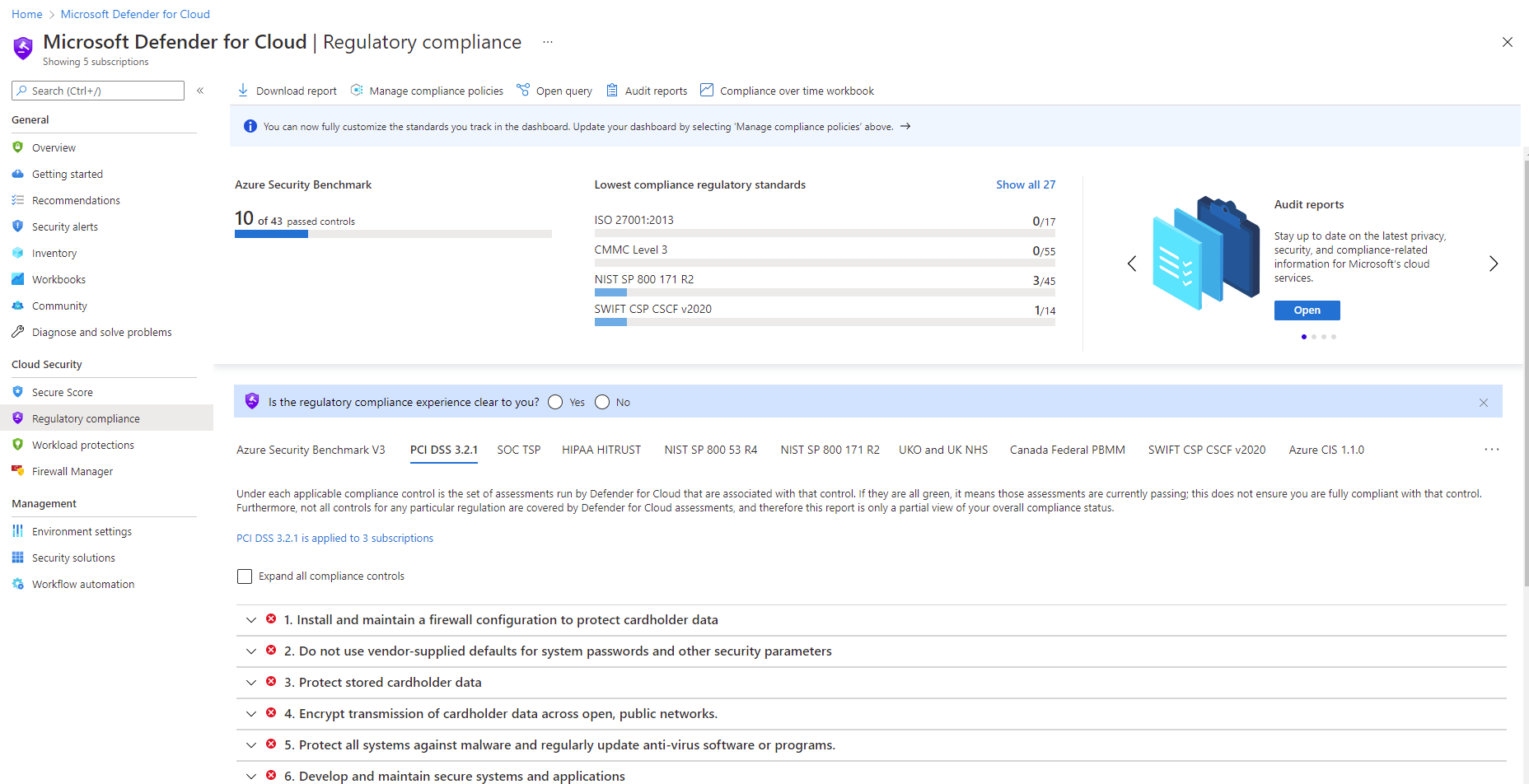The image size is (1529, 784).
Task: Collapse the sidebar with the double chevron
Action: pyautogui.click(x=200, y=91)
